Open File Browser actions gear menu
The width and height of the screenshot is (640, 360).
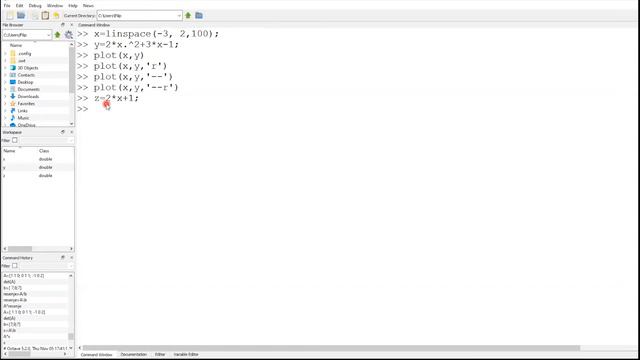69,35
